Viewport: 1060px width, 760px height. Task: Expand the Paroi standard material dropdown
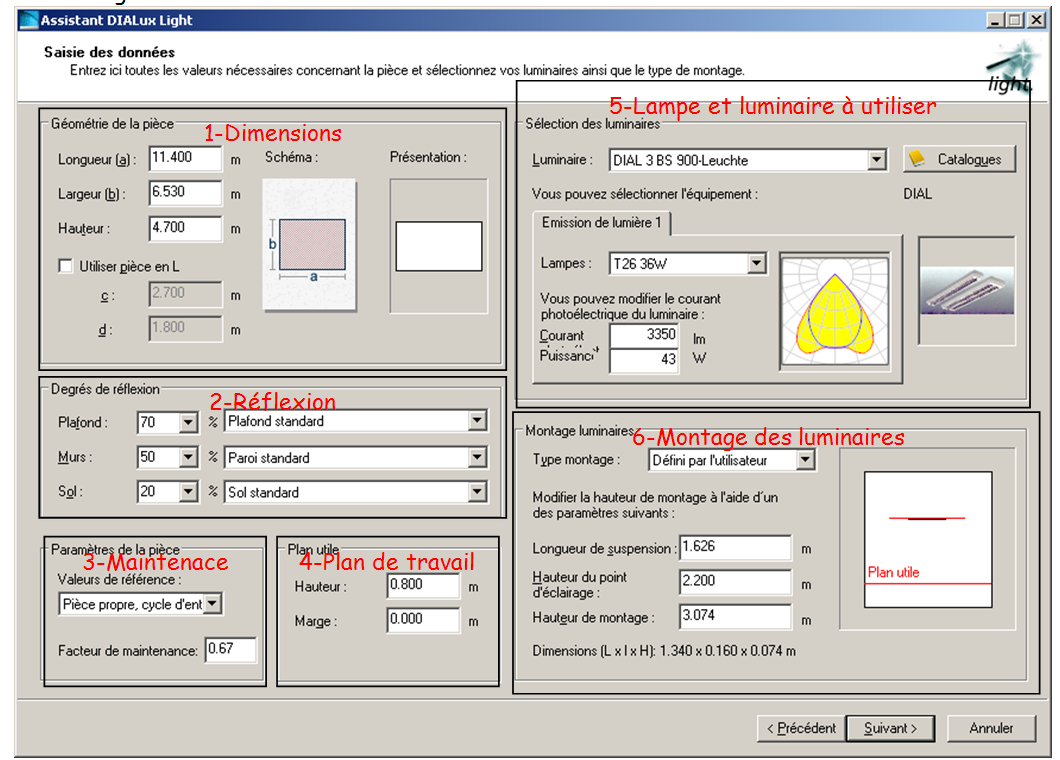pos(477,458)
